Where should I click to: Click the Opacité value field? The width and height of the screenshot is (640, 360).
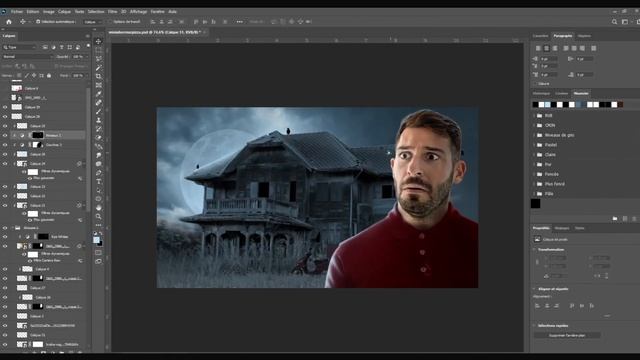pyautogui.click(x=78, y=57)
